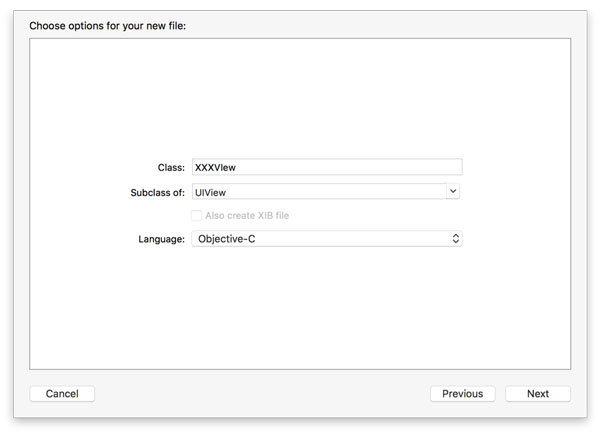
Task: Proceed with the Next button
Action: coord(538,394)
